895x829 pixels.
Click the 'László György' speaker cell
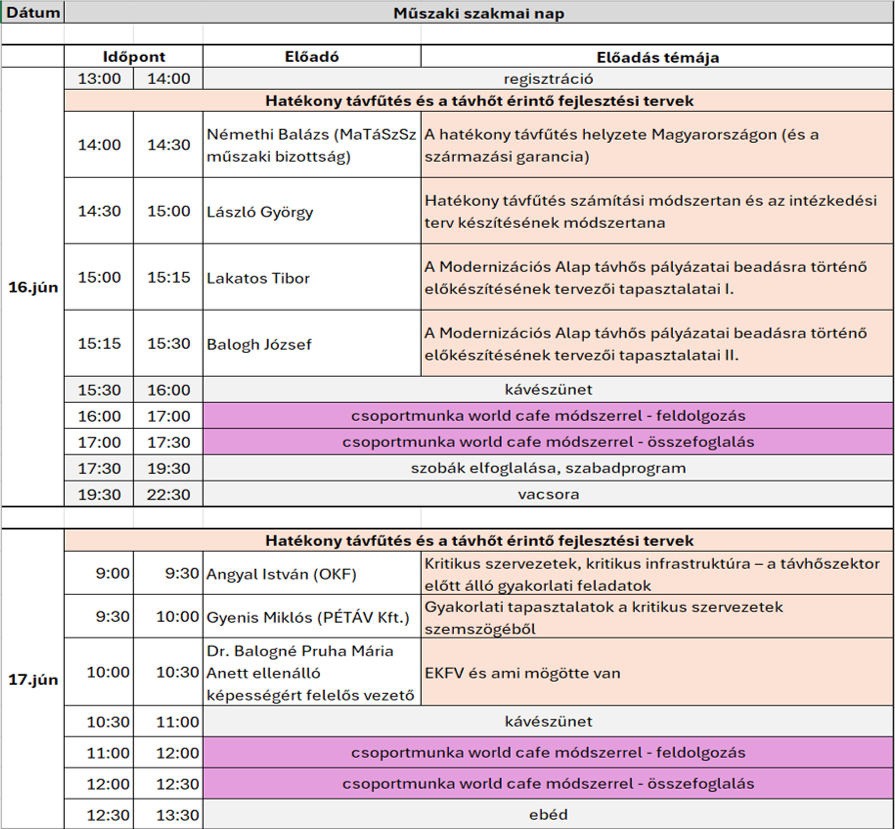pyautogui.click(x=312, y=211)
